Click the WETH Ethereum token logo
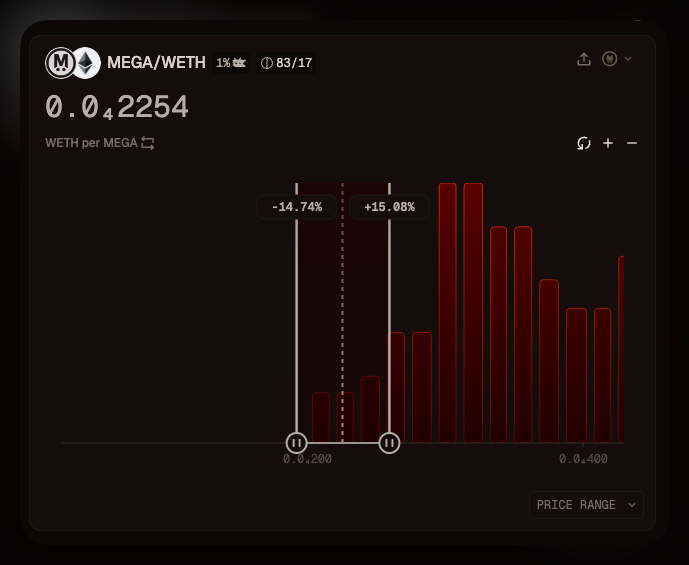689x565 pixels. (87, 63)
